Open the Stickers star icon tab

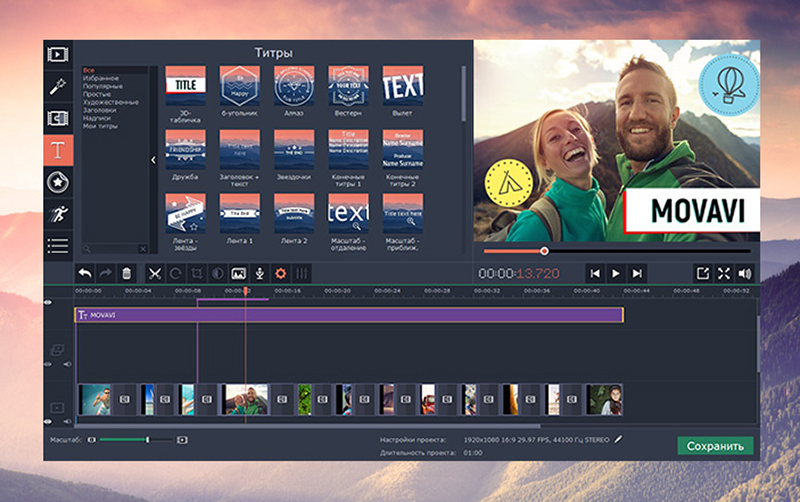59,181
